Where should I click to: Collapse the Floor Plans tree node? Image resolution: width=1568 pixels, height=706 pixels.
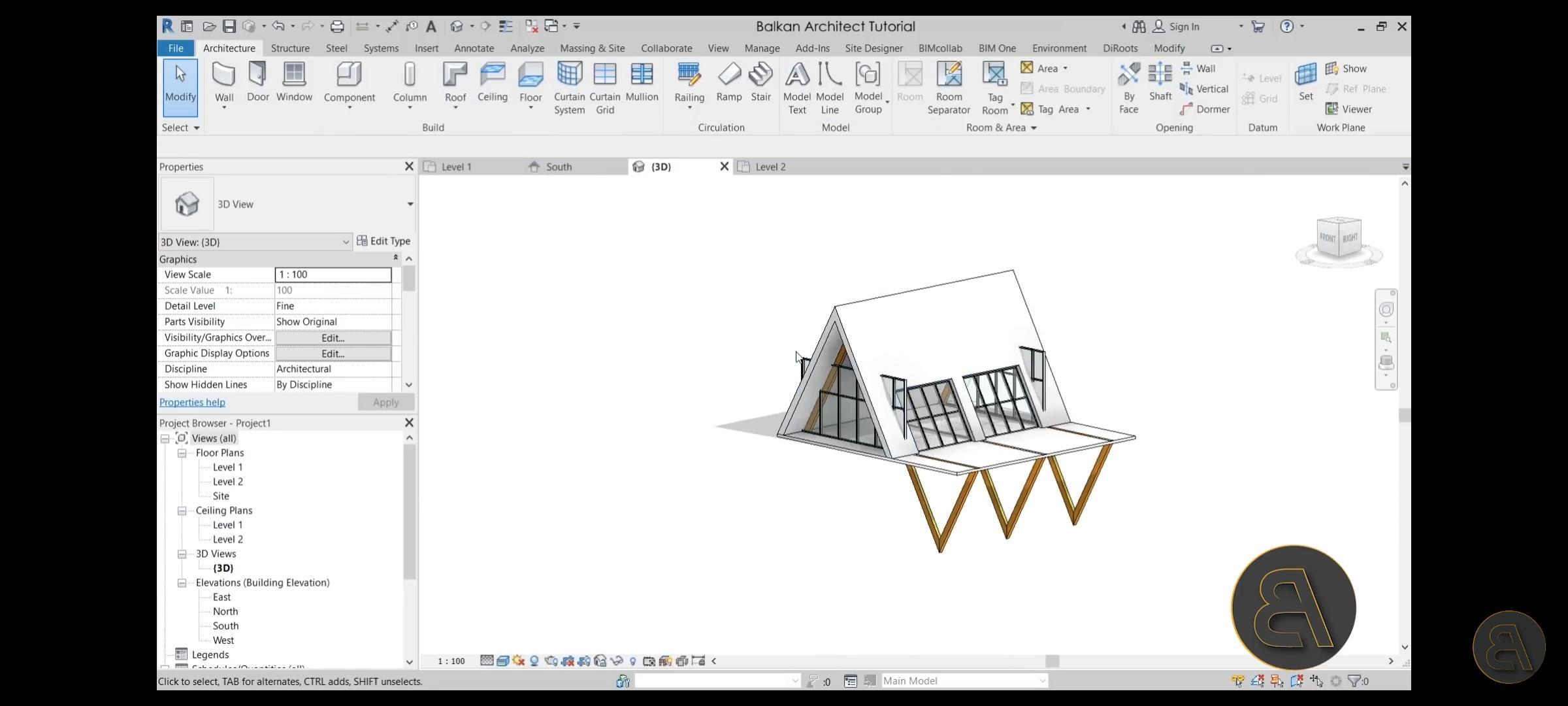pos(182,453)
